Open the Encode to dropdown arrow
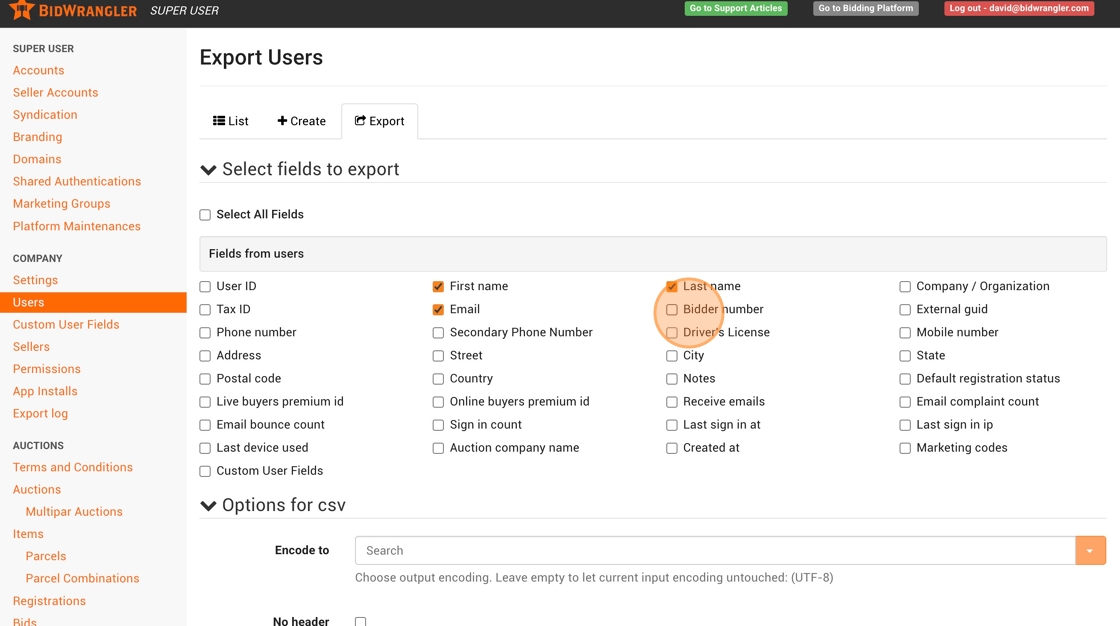 pos(1090,551)
